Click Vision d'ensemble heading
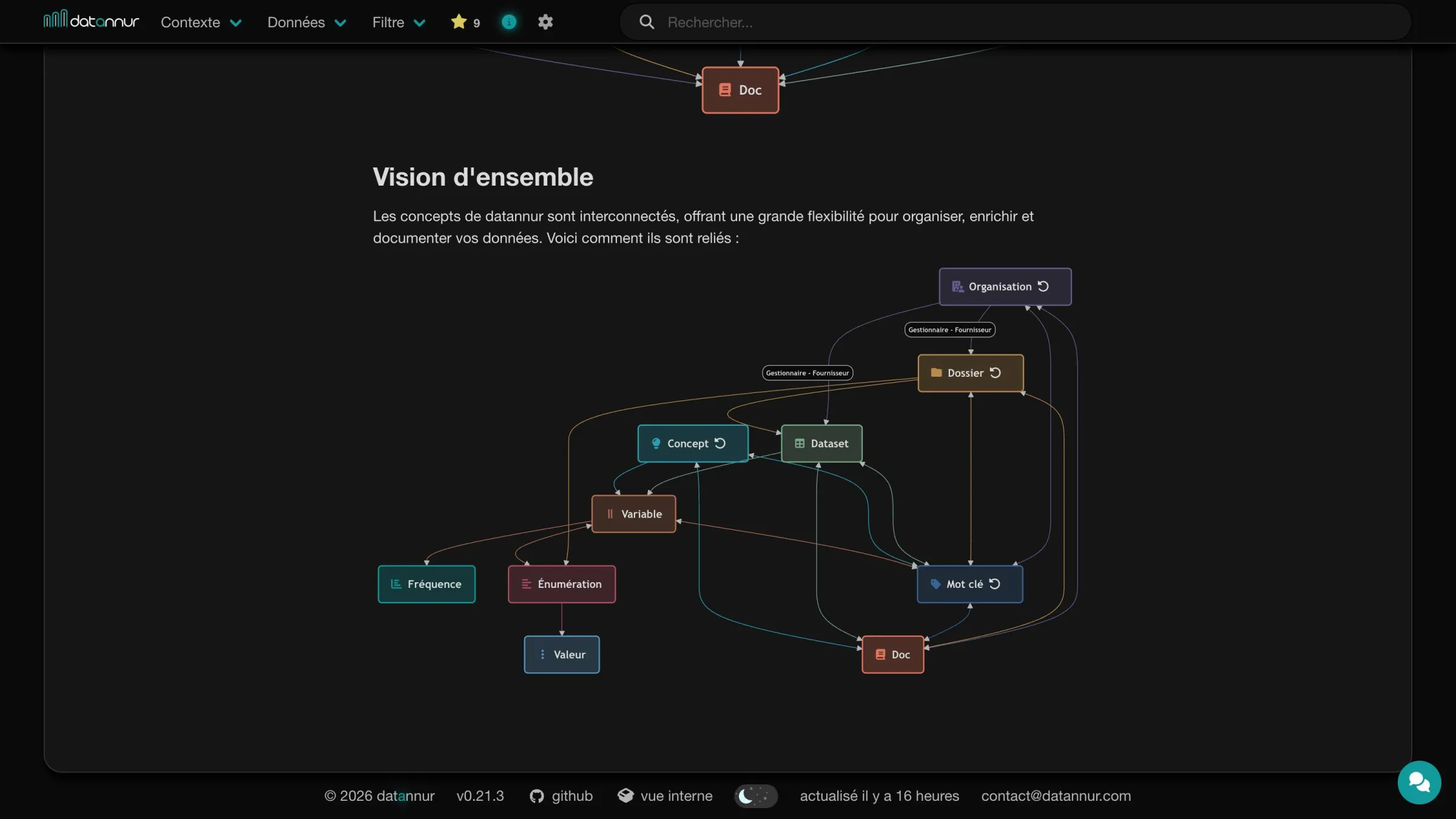 pos(483,177)
